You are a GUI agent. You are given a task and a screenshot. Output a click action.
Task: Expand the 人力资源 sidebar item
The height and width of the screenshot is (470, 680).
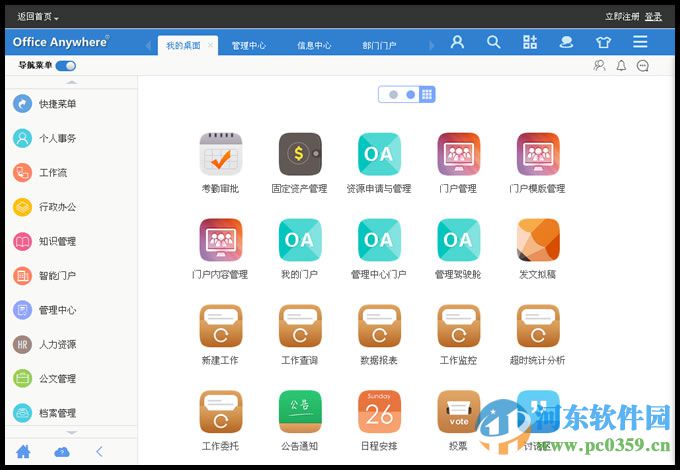(72, 344)
